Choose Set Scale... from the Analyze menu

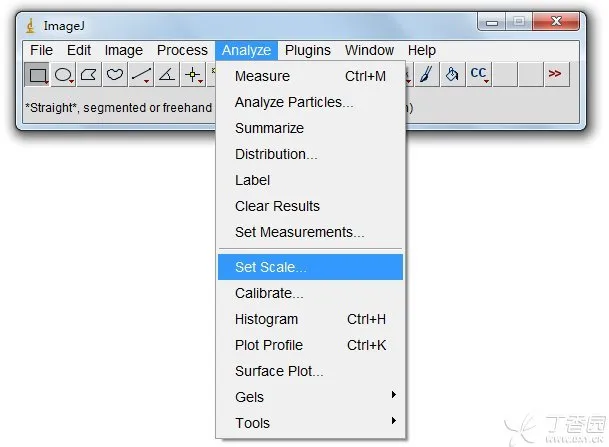tap(310, 267)
